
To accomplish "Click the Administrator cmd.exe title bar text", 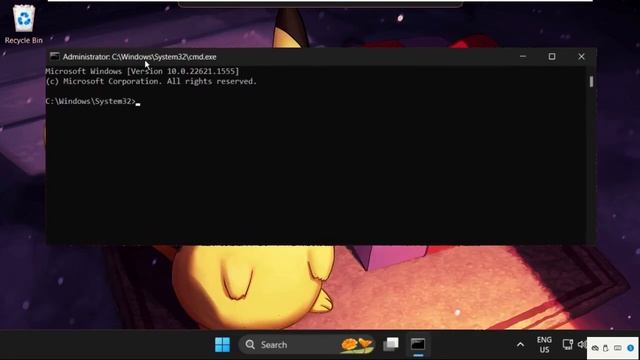I will [x=140, y=57].
